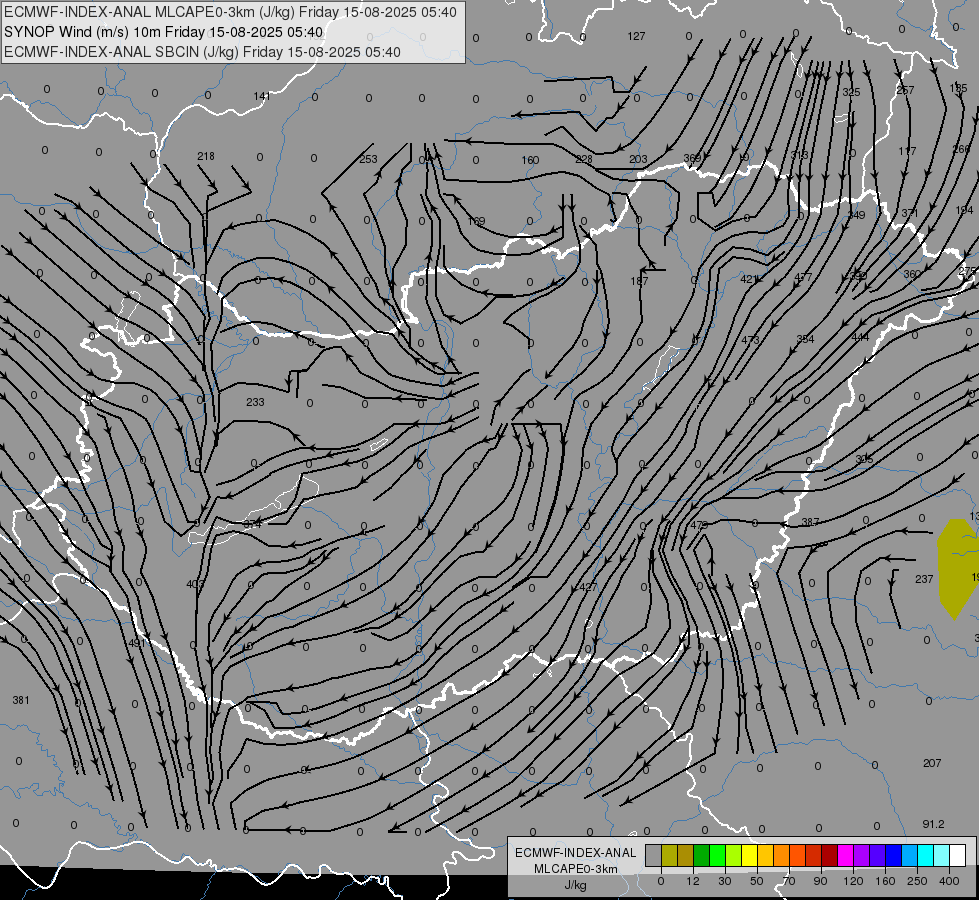Click the SBCIN value '127' on the map

[x=636, y=36]
